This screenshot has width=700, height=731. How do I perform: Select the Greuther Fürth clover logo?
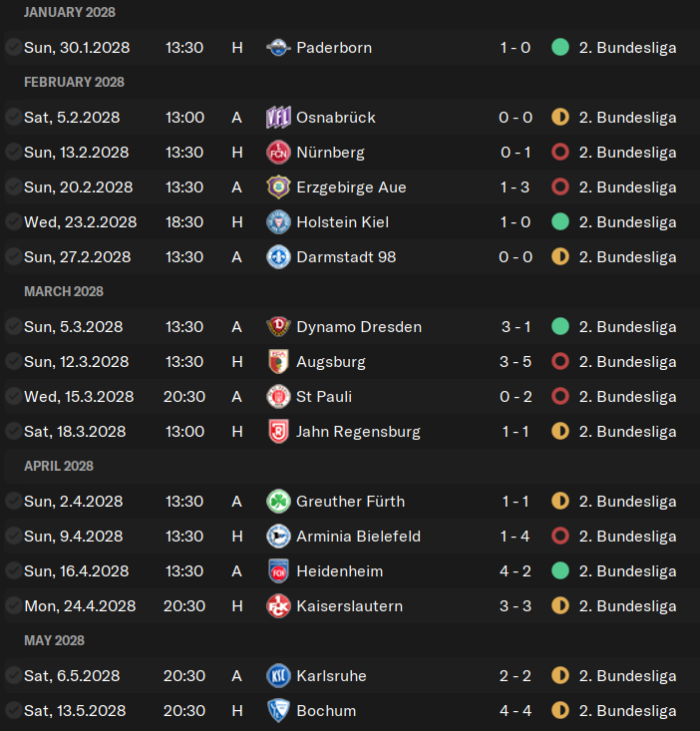pos(278,502)
